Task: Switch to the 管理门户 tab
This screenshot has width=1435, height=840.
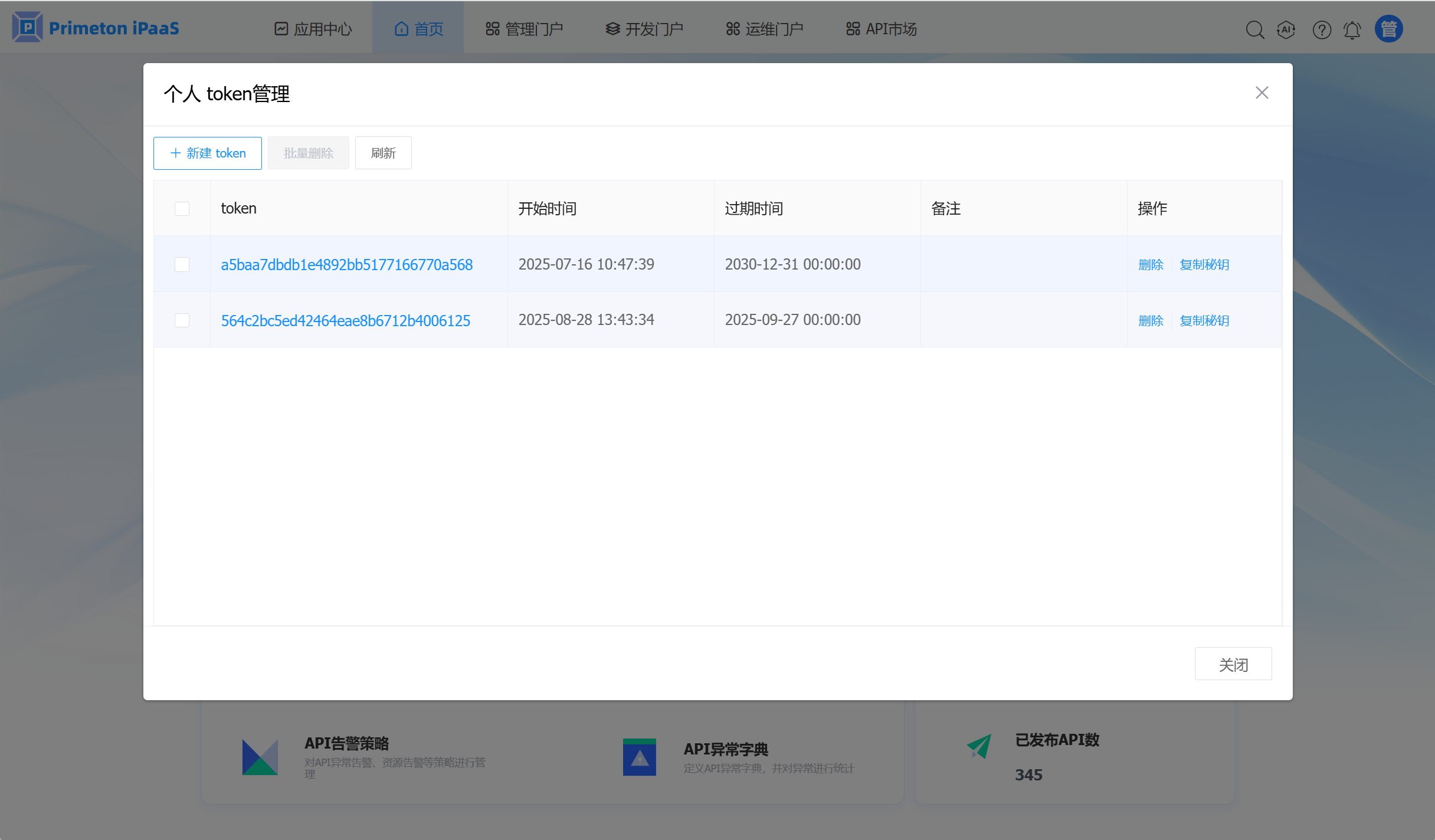Action: tap(524, 29)
